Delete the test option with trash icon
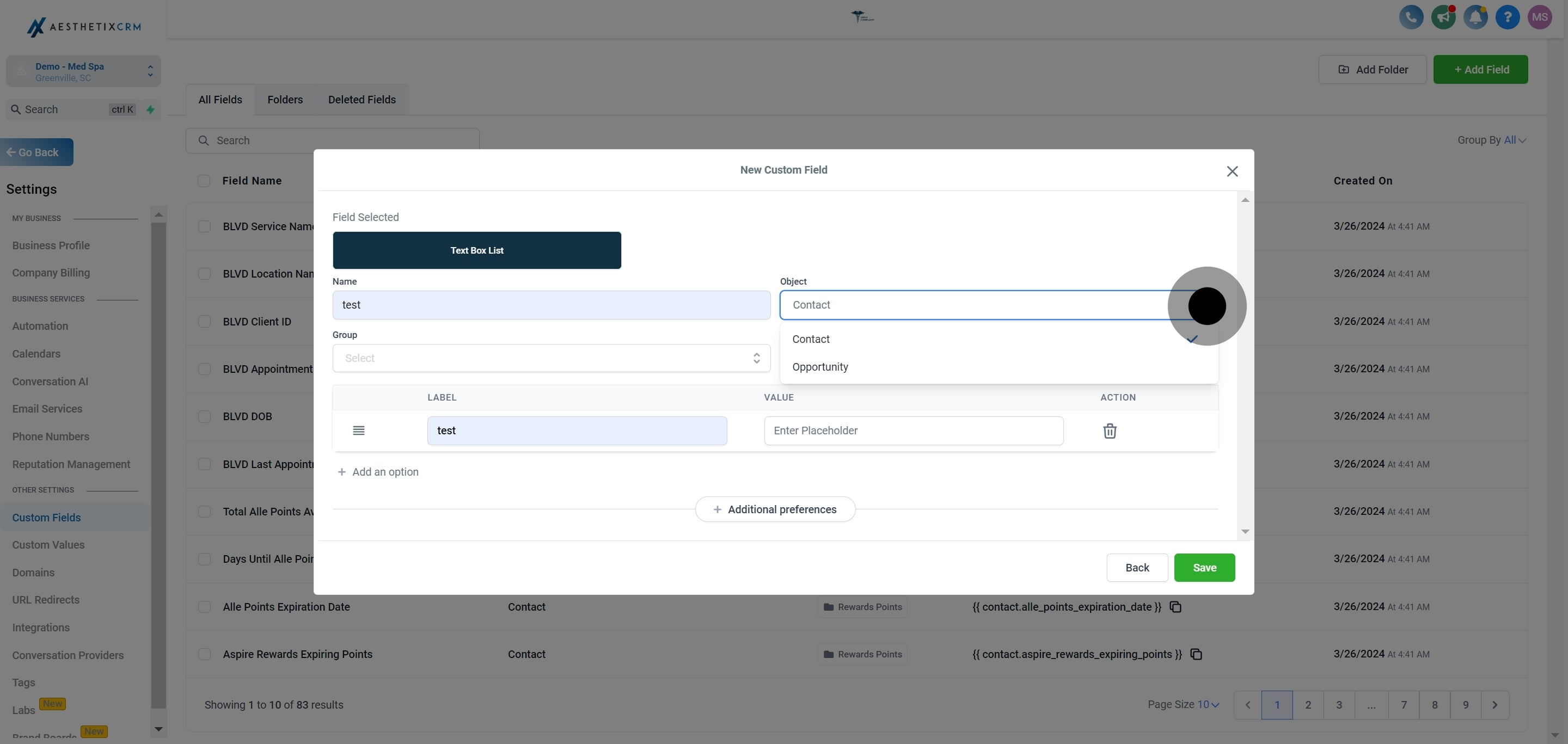Image resolution: width=1568 pixels, height=744 pixels. point(1110,431)
